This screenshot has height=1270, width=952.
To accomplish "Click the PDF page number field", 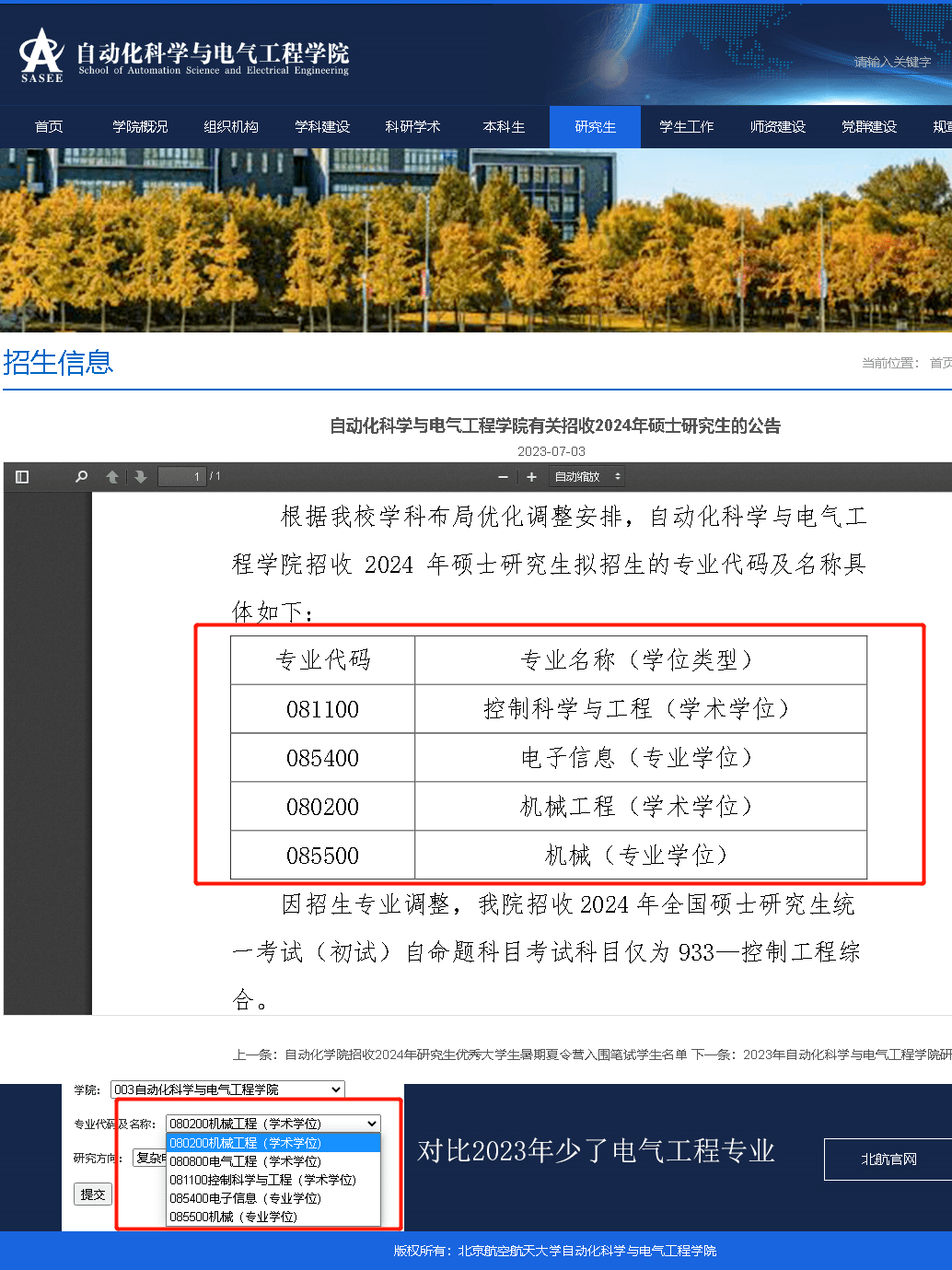I will coord(182,477).
